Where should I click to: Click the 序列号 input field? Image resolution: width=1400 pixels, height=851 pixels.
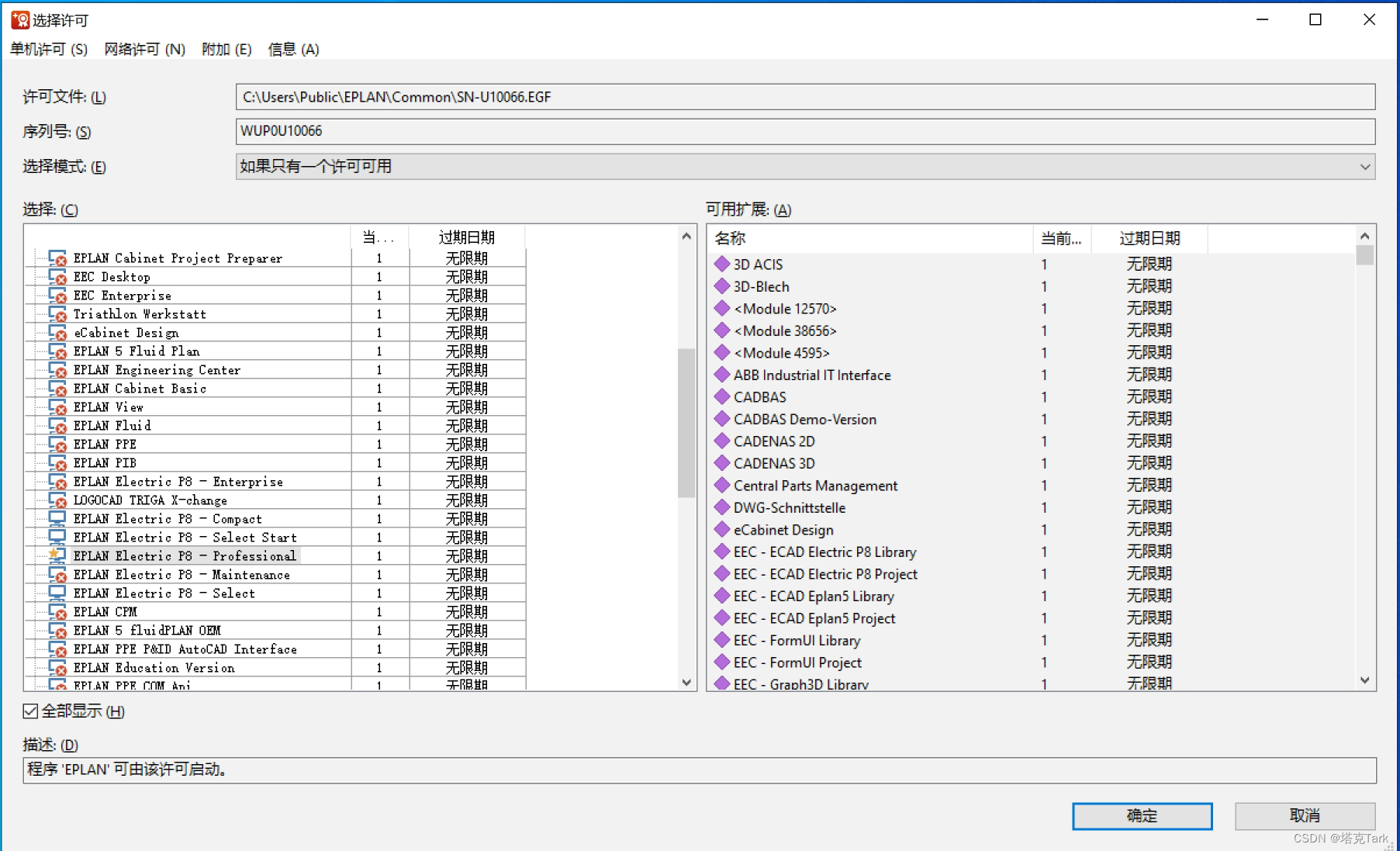coord(805,131)
